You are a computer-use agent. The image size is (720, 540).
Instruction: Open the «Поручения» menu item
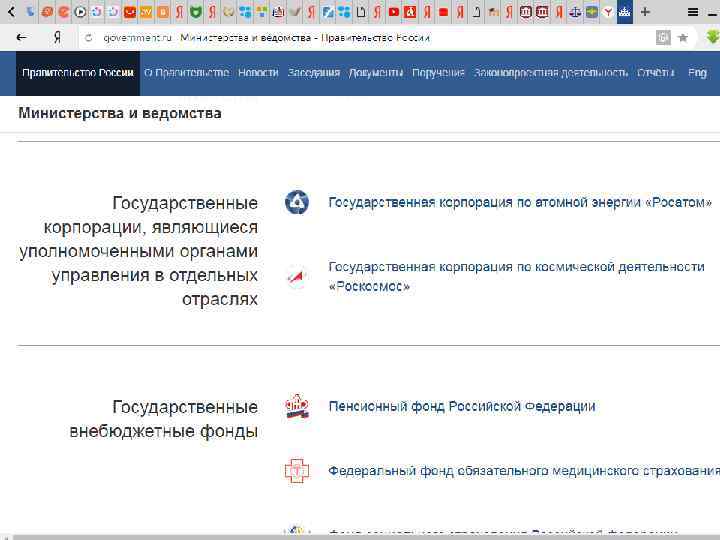click(x=438, y=73)
